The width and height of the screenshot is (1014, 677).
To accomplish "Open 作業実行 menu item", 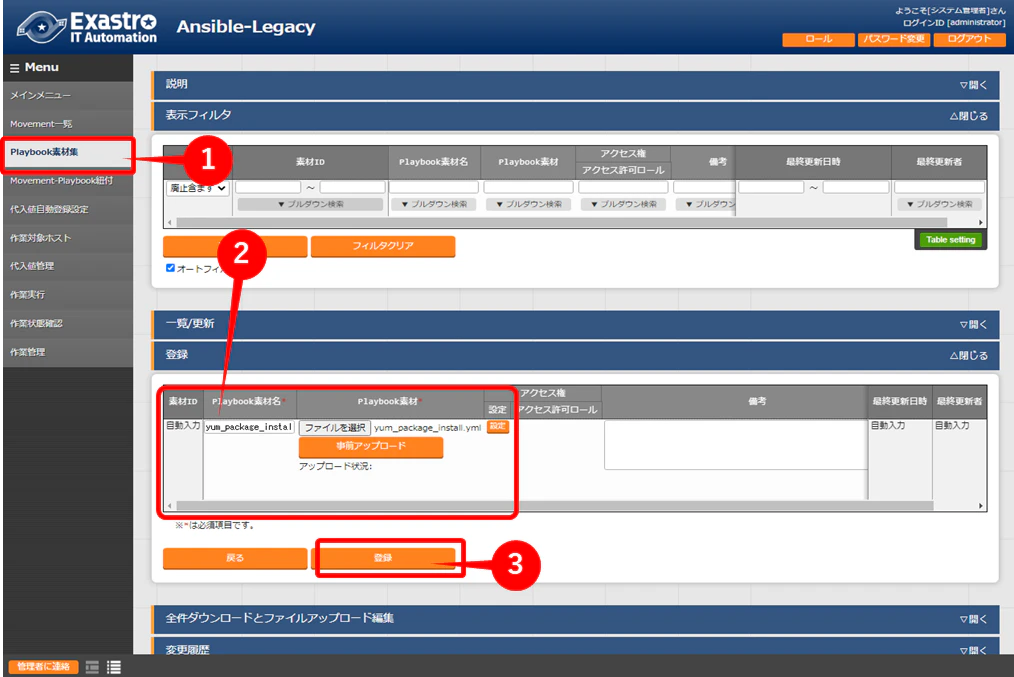I will tap(68, 295).
